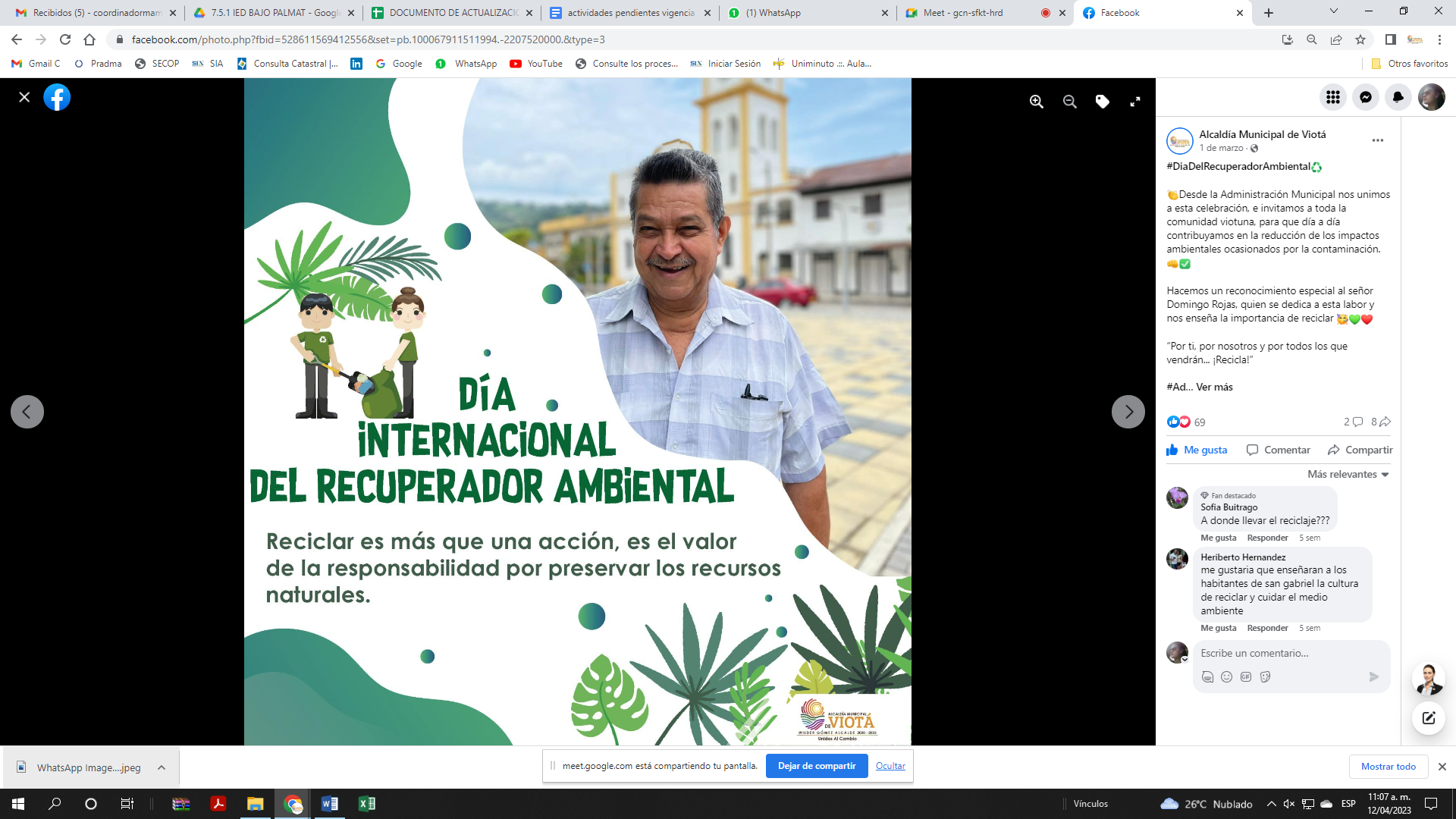The width and height of the screenshot is (1456, 819).
Task: Open the Facebook menu grid icon
Action: (1333, 97)
